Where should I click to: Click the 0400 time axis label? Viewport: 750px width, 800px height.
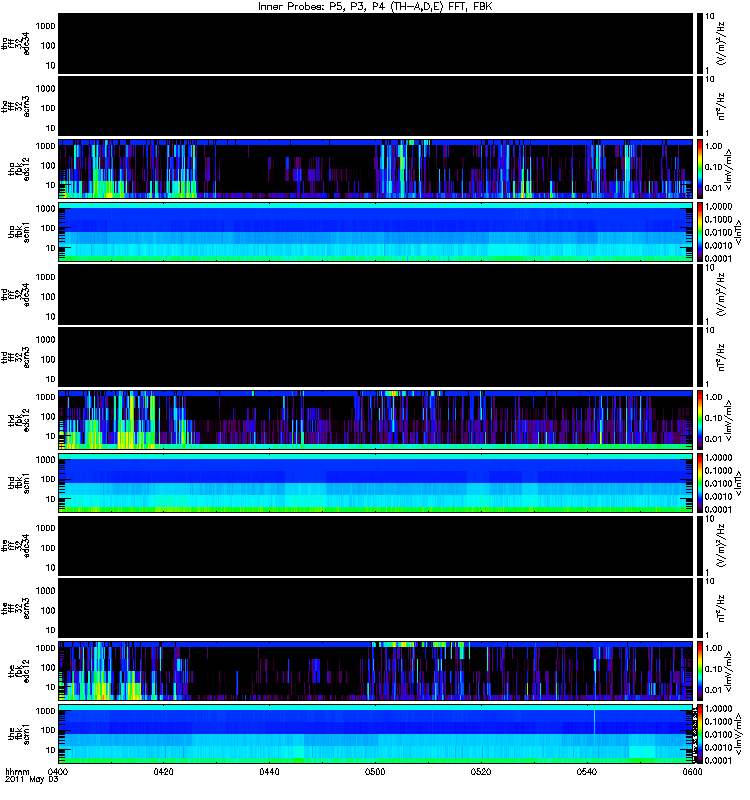point(57,771)
